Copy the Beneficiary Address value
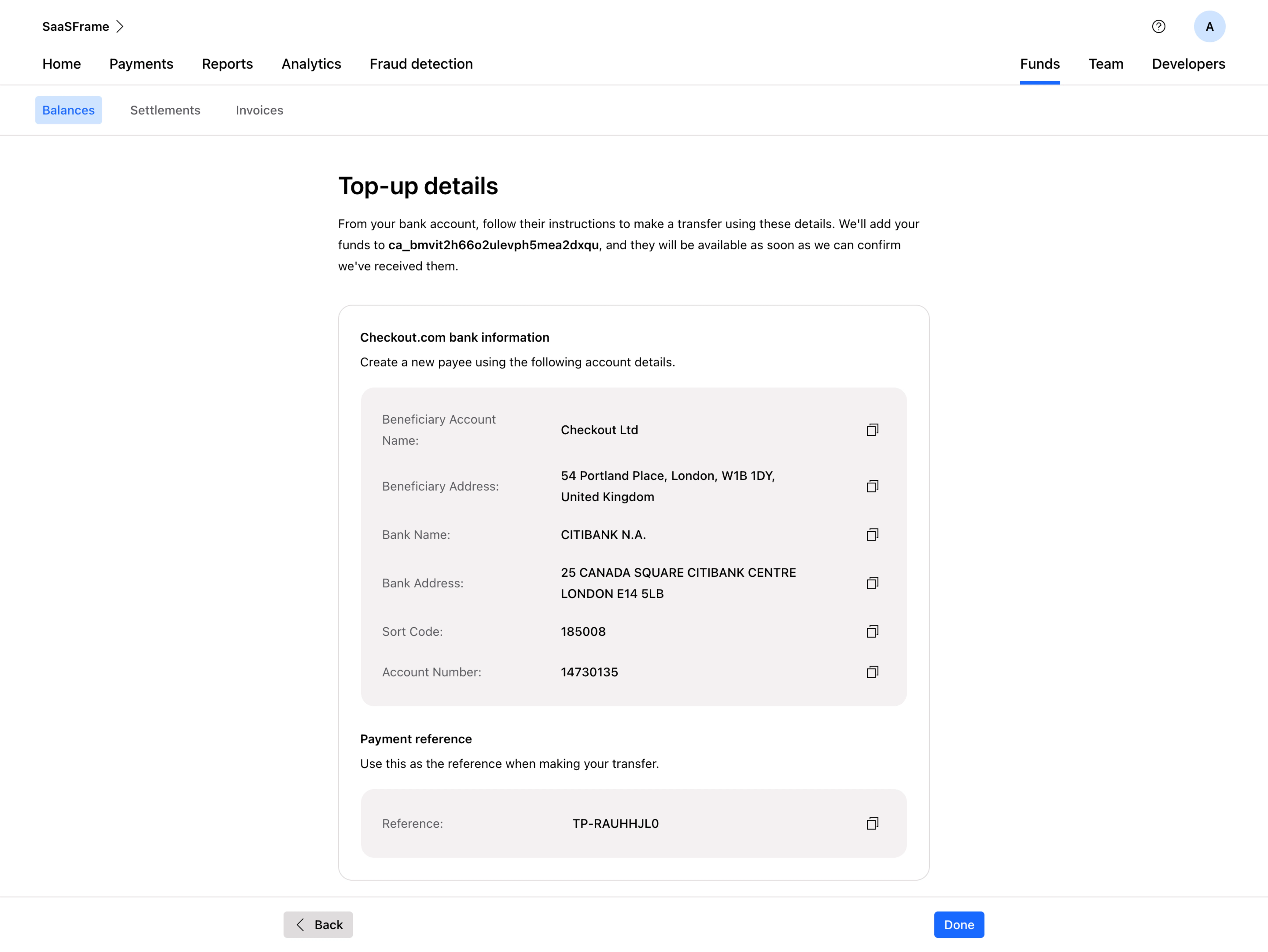The image size is (1268, 952). click(872, 486)
